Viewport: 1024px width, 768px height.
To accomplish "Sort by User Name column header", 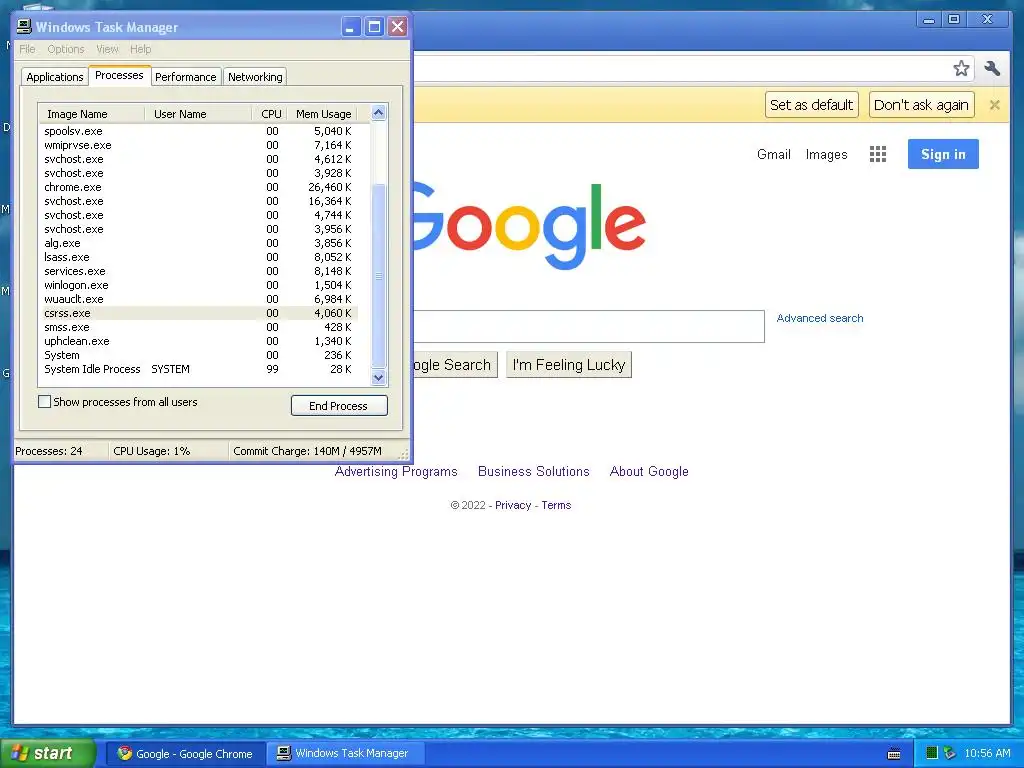I will point(197,114).
